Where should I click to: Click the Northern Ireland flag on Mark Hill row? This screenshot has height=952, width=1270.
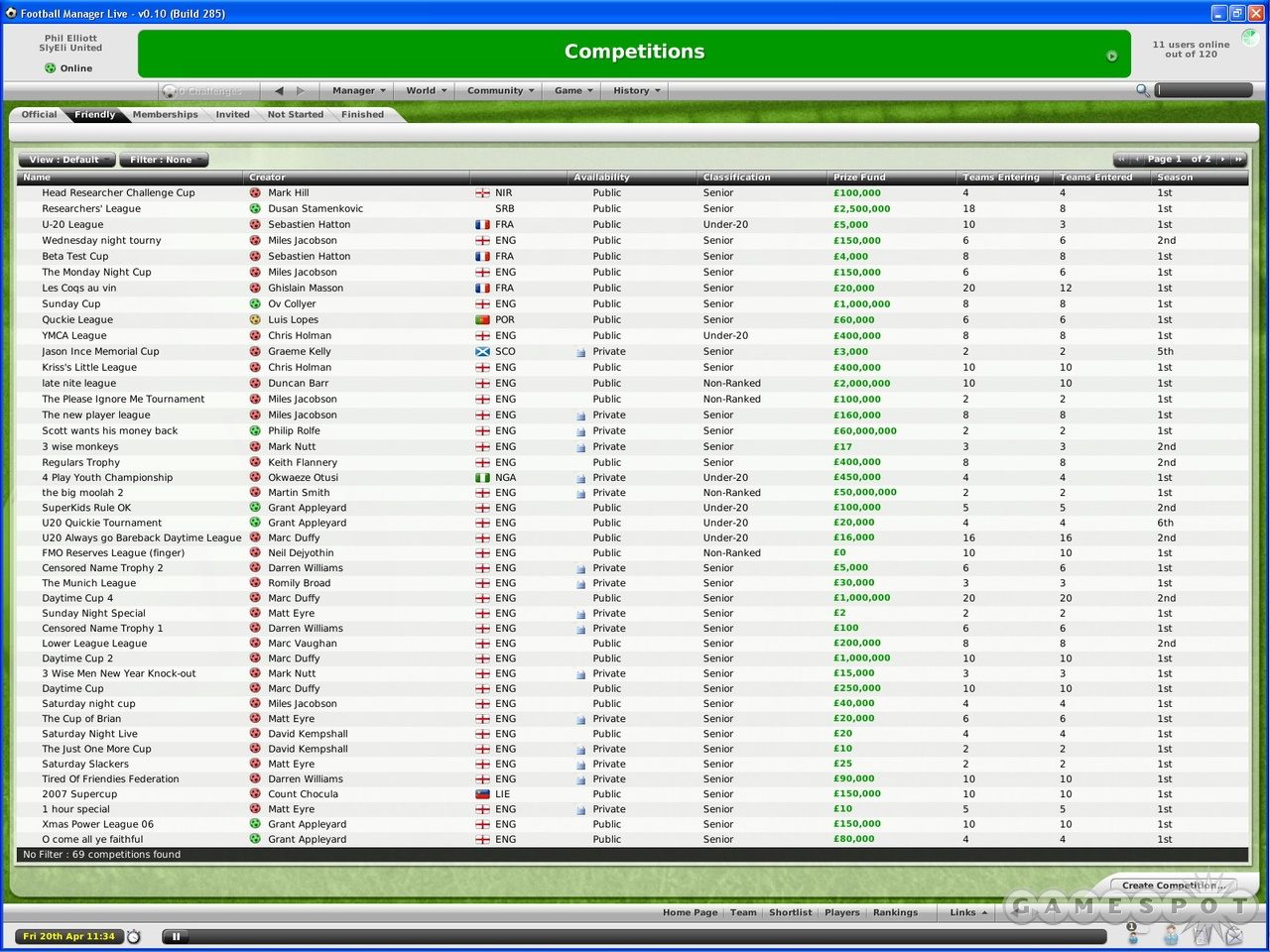(x=483, y=193)
